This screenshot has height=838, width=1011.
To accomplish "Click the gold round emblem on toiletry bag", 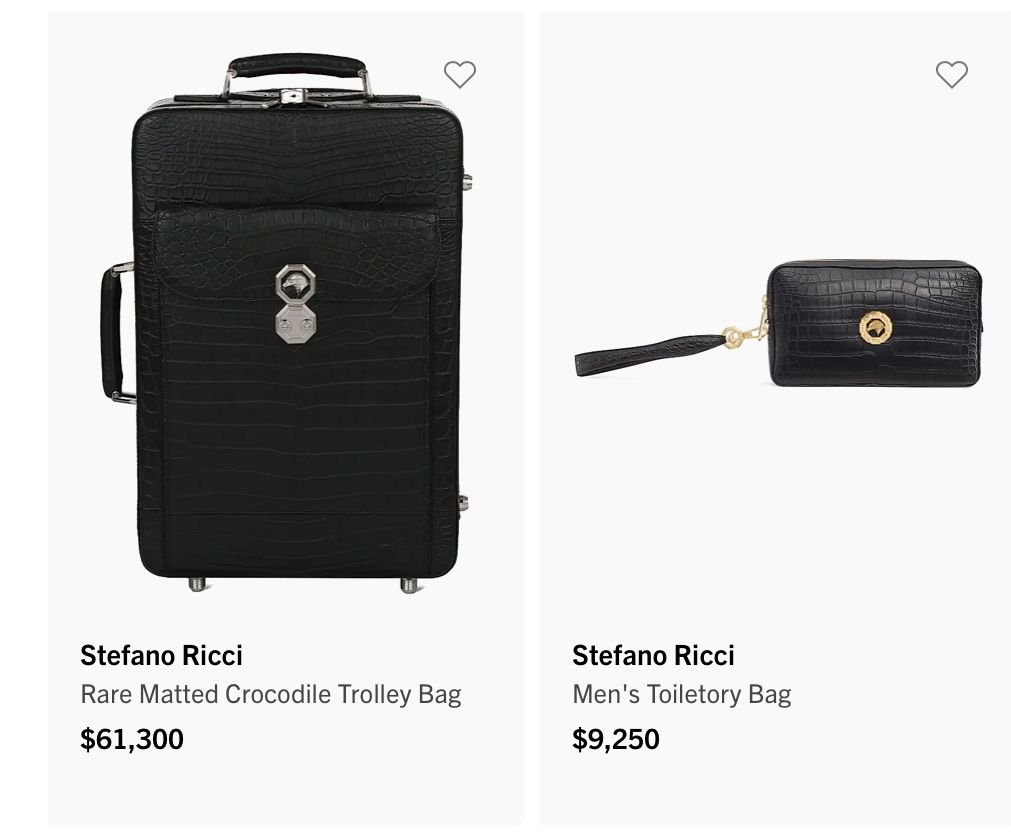I will tap(875, 326).
